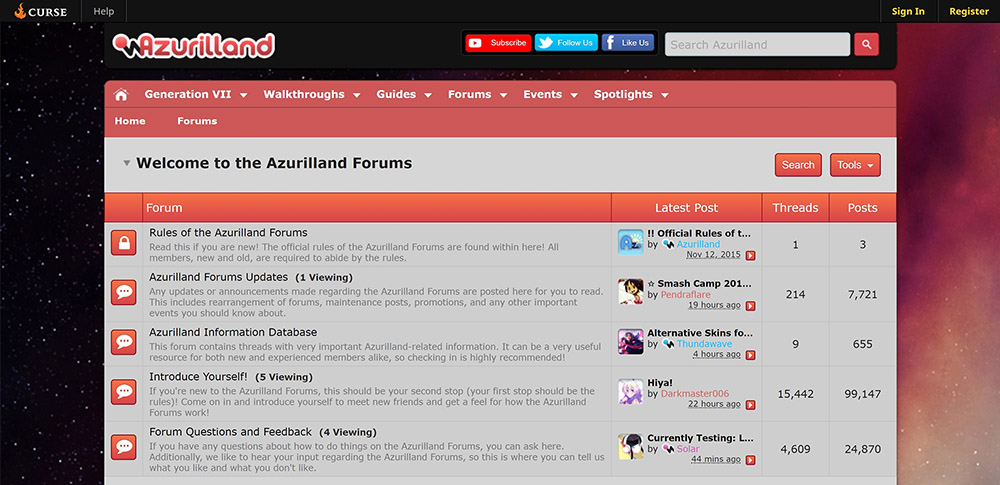The image size is (1000, 485).
Task: Go to latest post arrow beside 44 mins ago
Action: pyautogui.click(x=751, y=459)
